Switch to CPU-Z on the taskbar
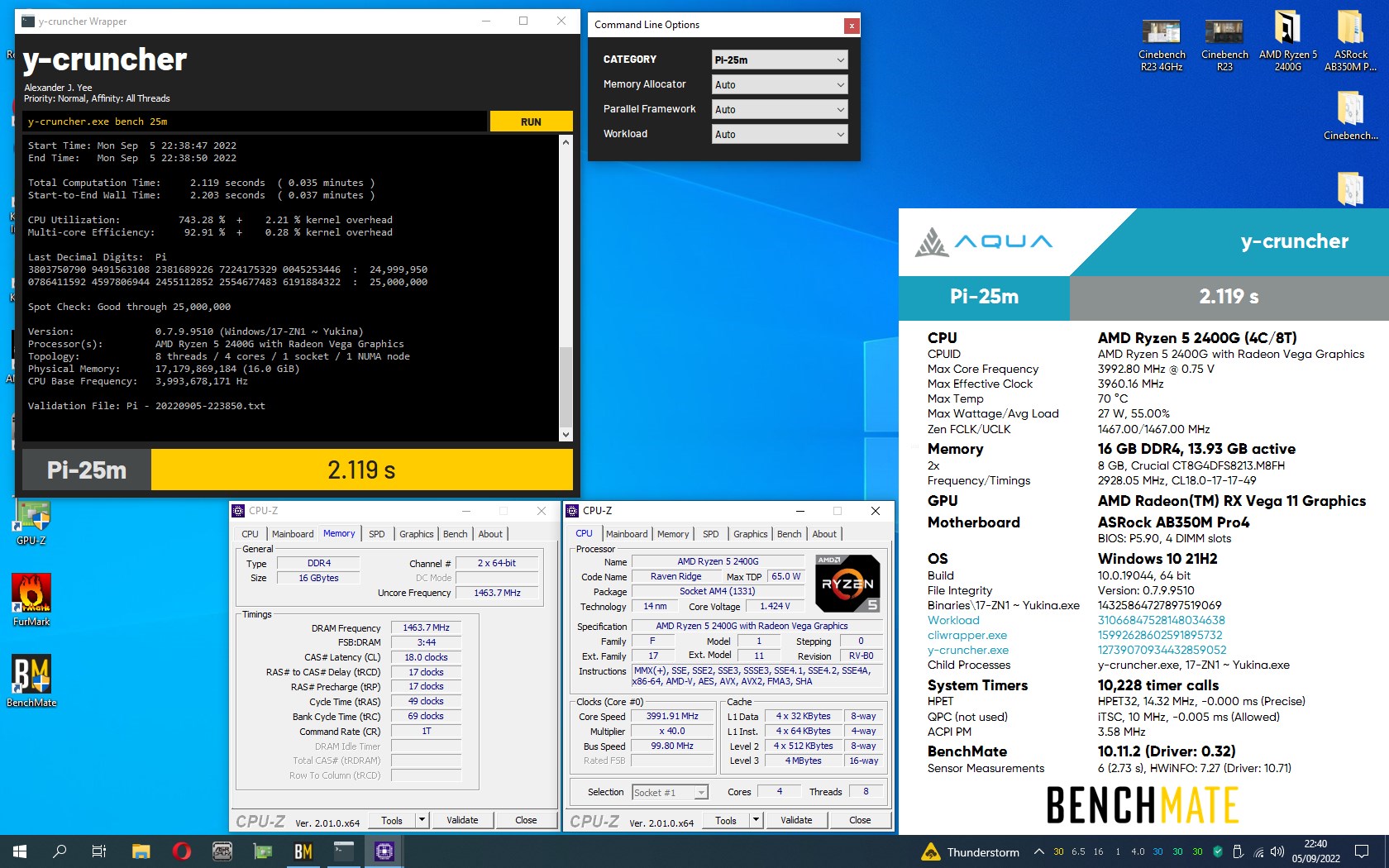The width and height of the screenshot is (1389, 868). (384, 851)
